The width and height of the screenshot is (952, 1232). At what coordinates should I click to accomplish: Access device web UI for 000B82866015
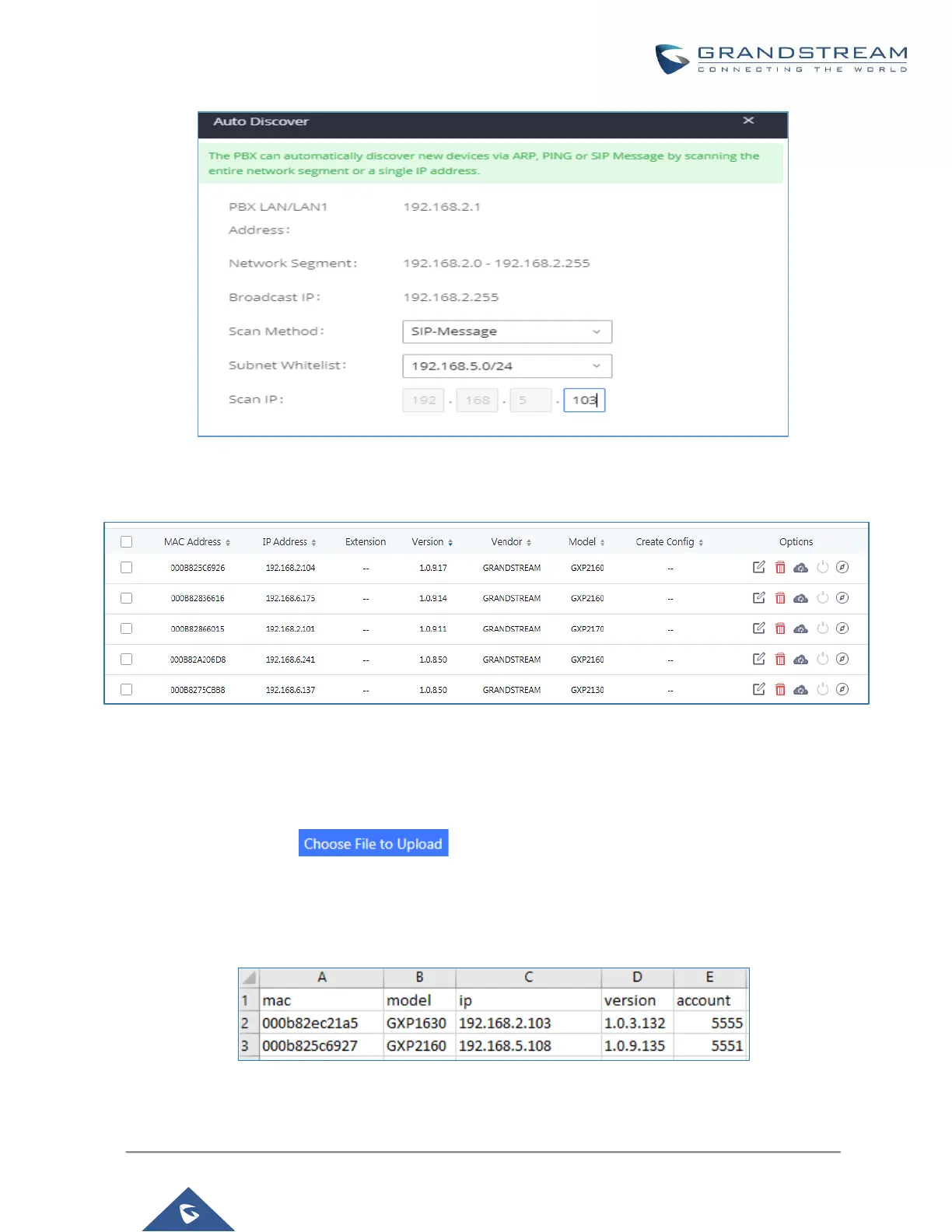[x=842, y=628]
